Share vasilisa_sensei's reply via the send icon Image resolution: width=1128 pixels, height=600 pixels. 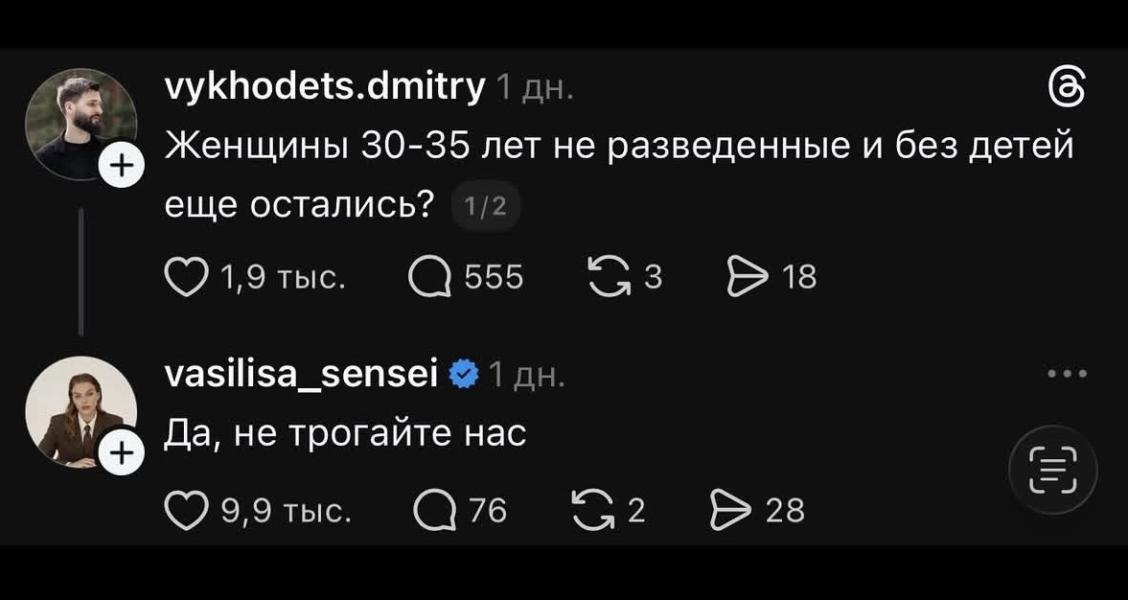coord(730,511)
